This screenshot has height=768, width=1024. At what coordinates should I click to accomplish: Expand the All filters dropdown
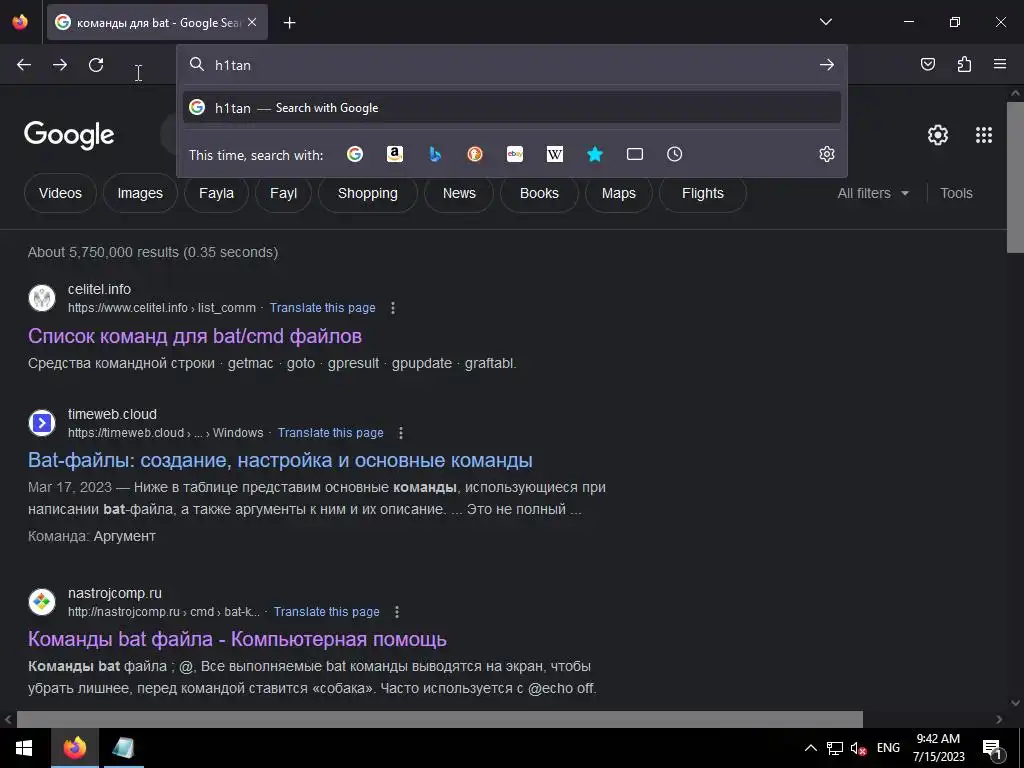873,193
